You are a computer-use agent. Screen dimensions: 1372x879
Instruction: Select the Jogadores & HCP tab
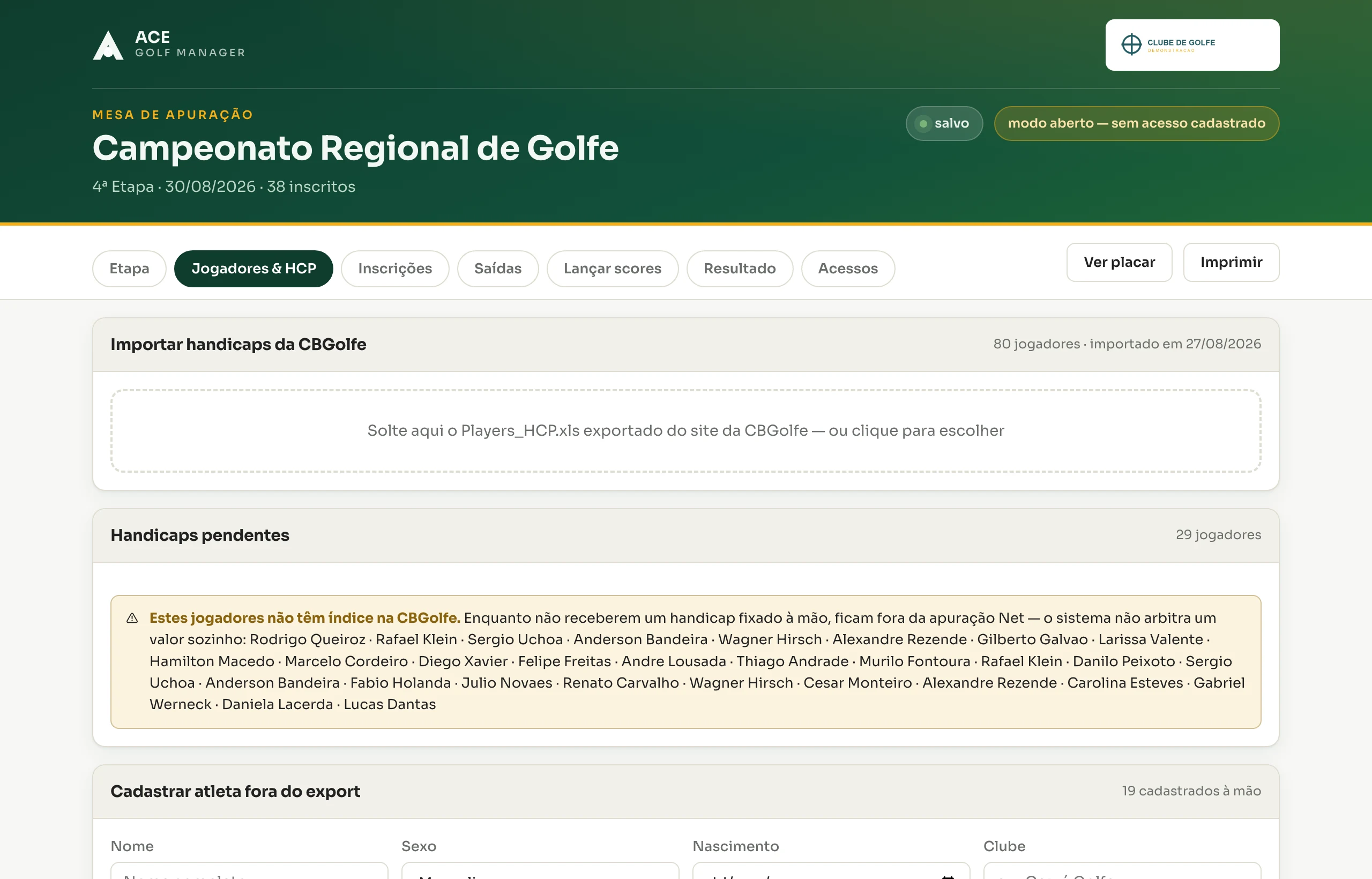tap(253, 269)
